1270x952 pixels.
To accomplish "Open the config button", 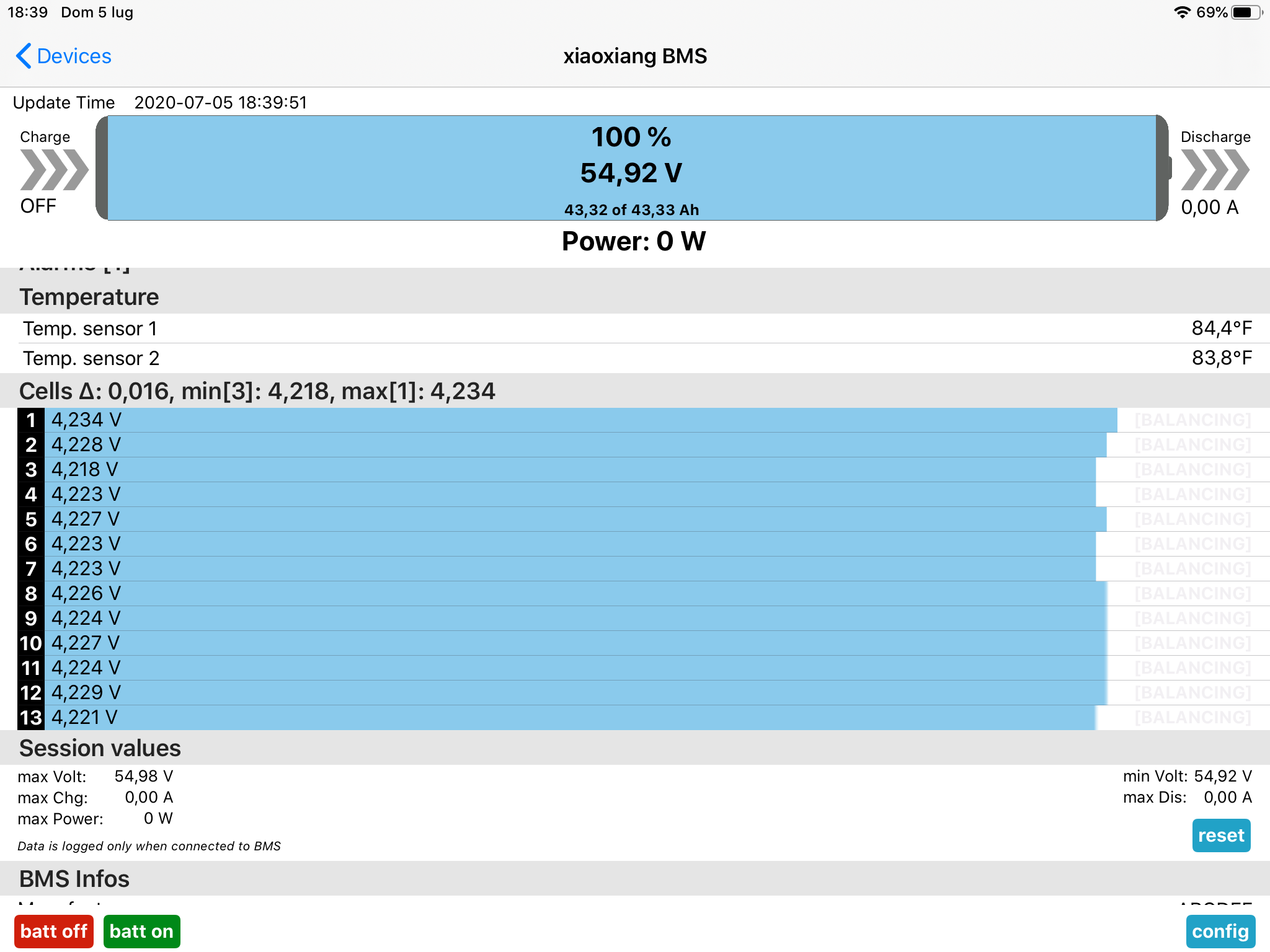I will tap(1220, 931).
